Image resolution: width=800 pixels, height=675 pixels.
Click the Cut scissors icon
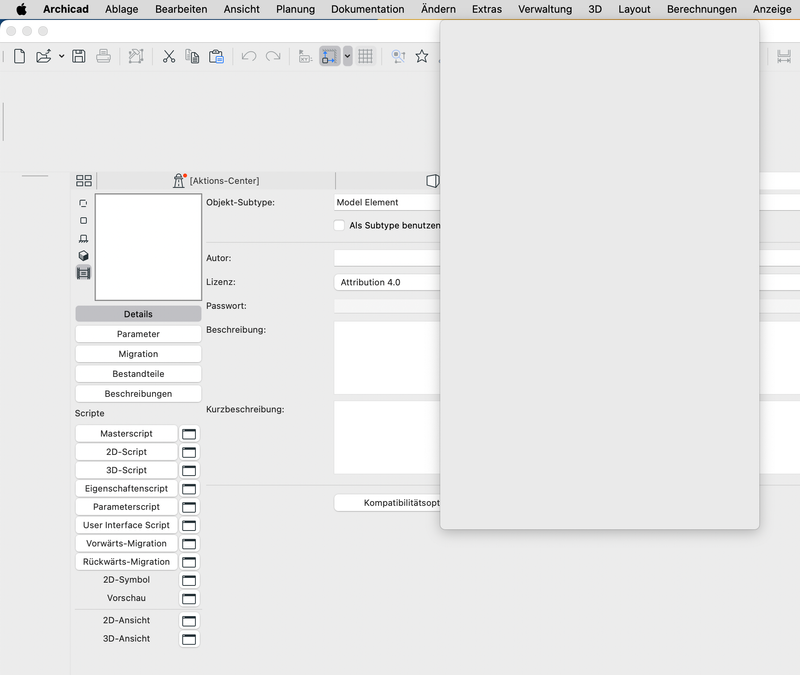169,56
